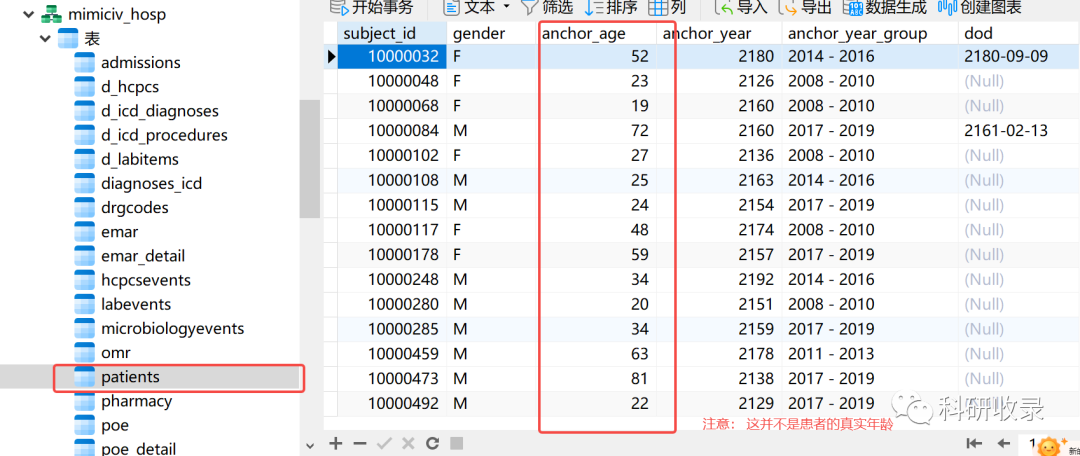Image resolution: width=1080 pixels, height=456 pixels.
Task: Click the navigation tree scrollbar thumb
Action: pyautogui.click(x=310, y=158)
